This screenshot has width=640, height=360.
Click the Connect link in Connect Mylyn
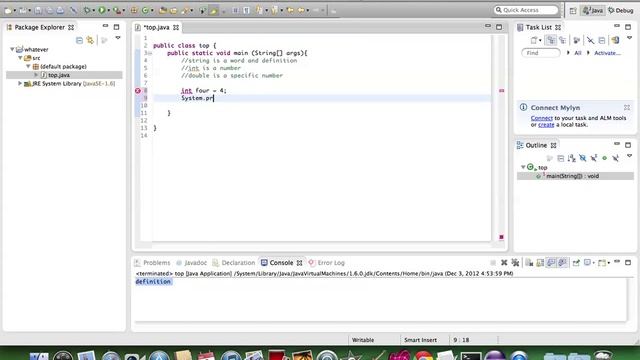click(542, 118)
